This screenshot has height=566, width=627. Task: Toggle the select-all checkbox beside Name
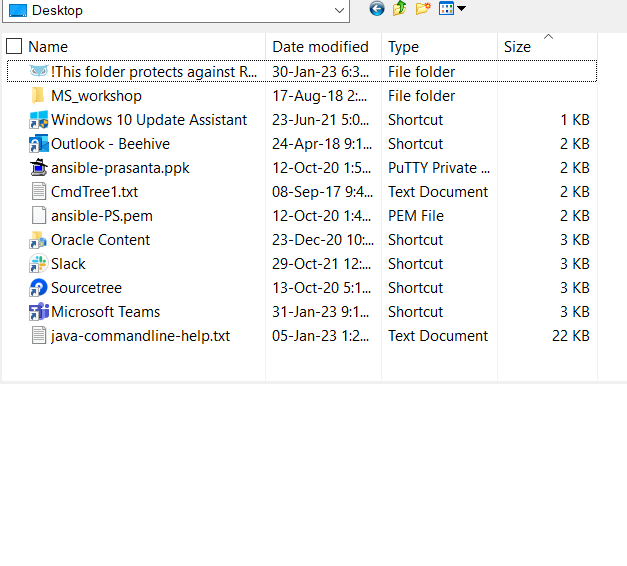[x=14, y=46]
